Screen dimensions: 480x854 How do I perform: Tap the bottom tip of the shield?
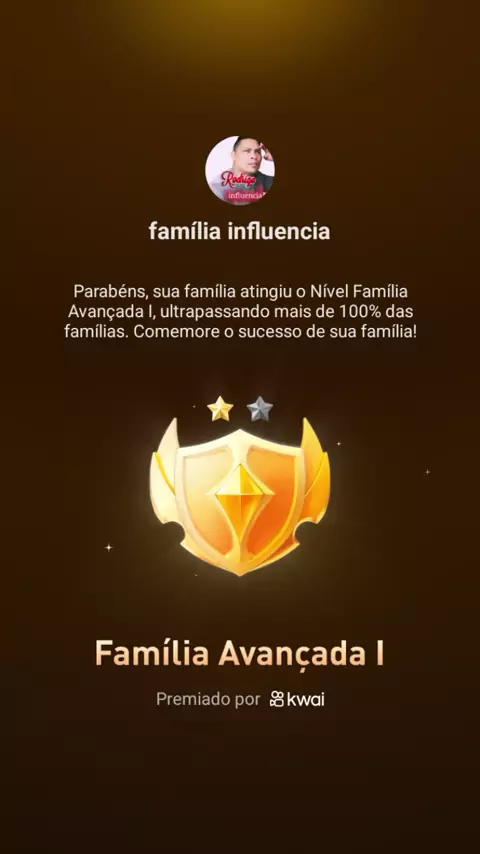[240, 569]
